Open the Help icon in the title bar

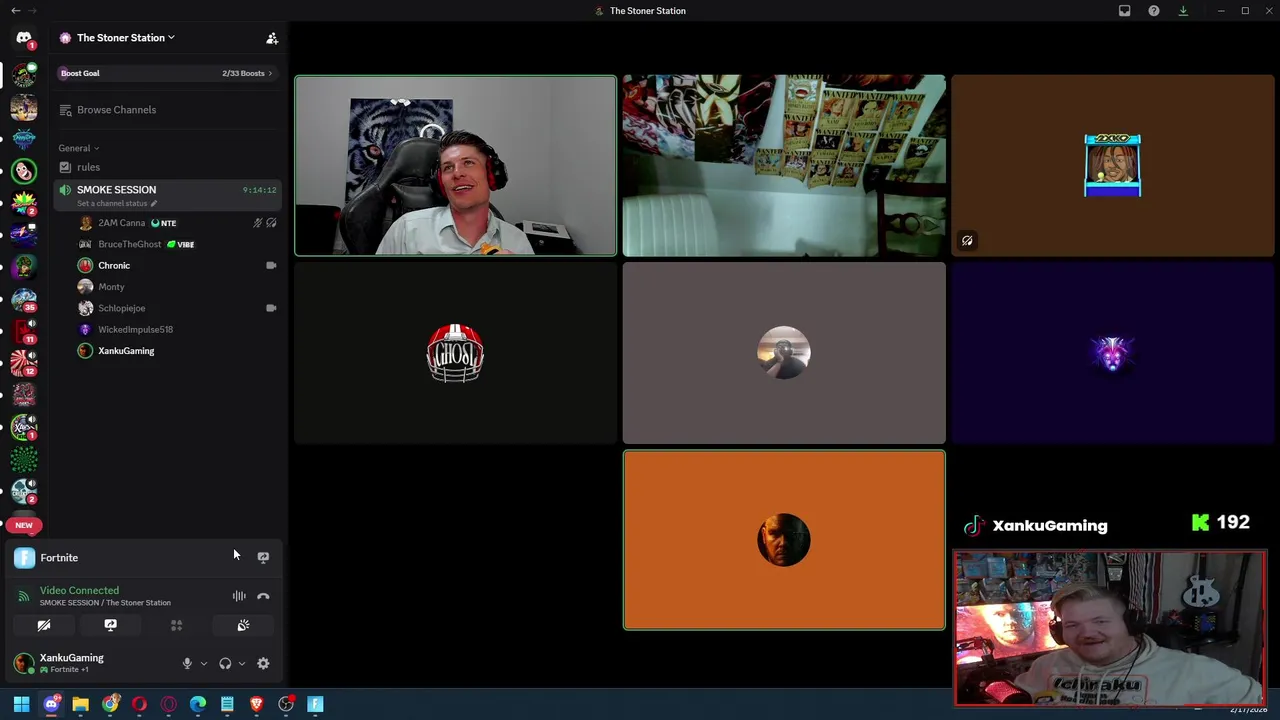tap(1154, 11)
